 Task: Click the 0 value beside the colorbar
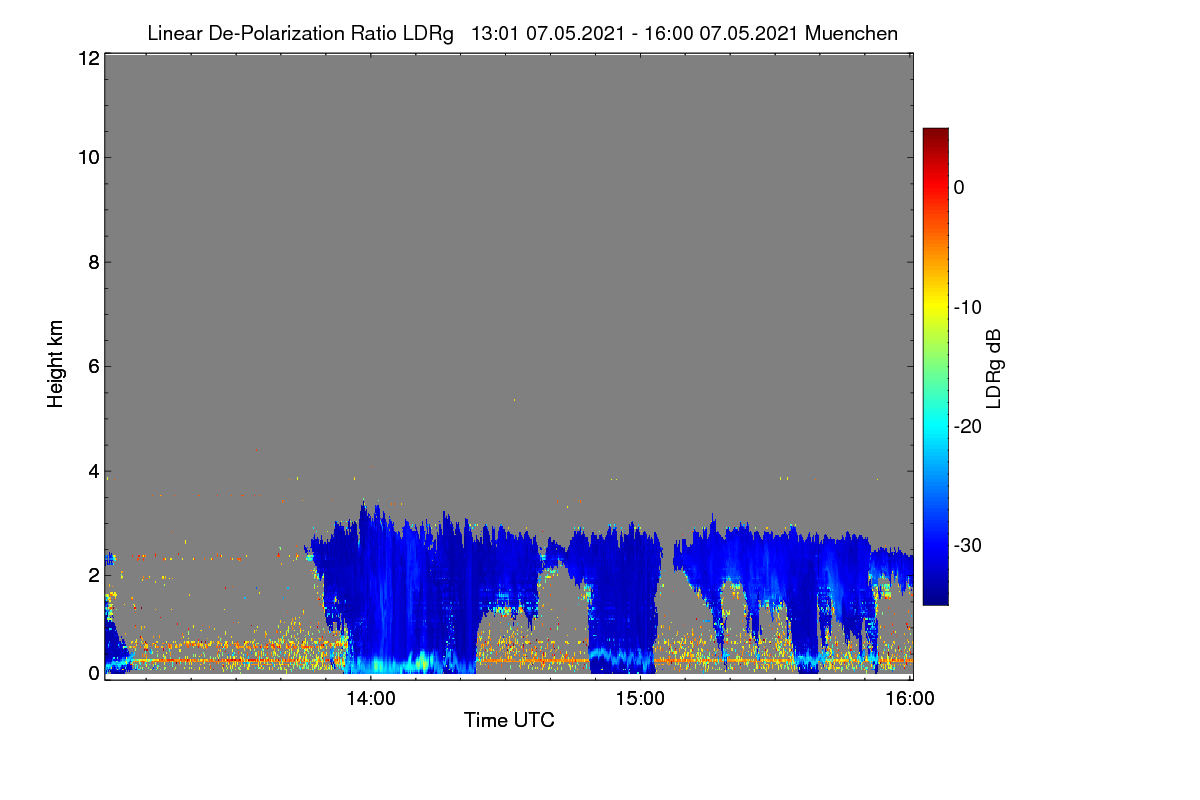tap(959, 187)
